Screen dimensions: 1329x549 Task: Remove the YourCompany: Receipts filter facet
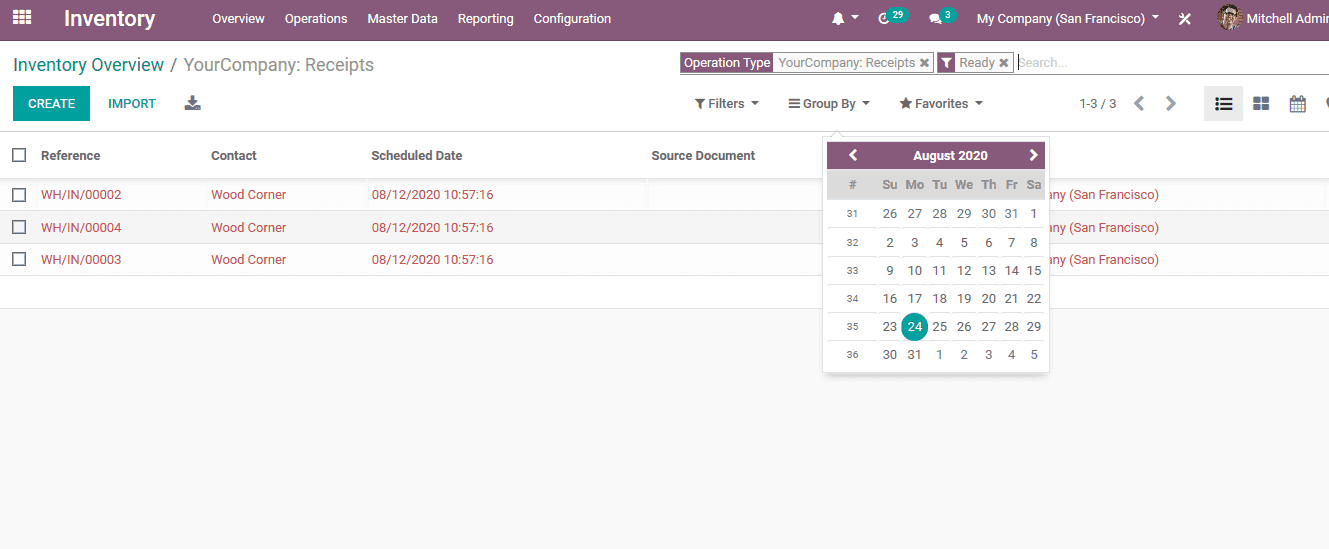click(x=924, y=63)
